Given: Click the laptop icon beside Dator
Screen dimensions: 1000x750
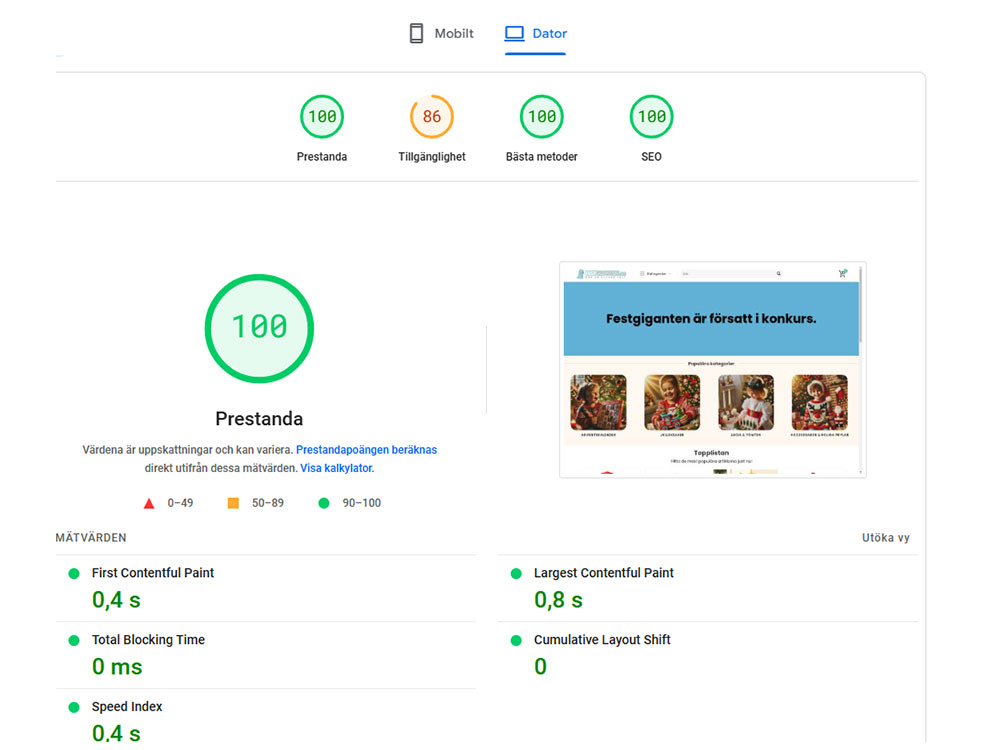Looking at the screenshot, I should point(514,33).
